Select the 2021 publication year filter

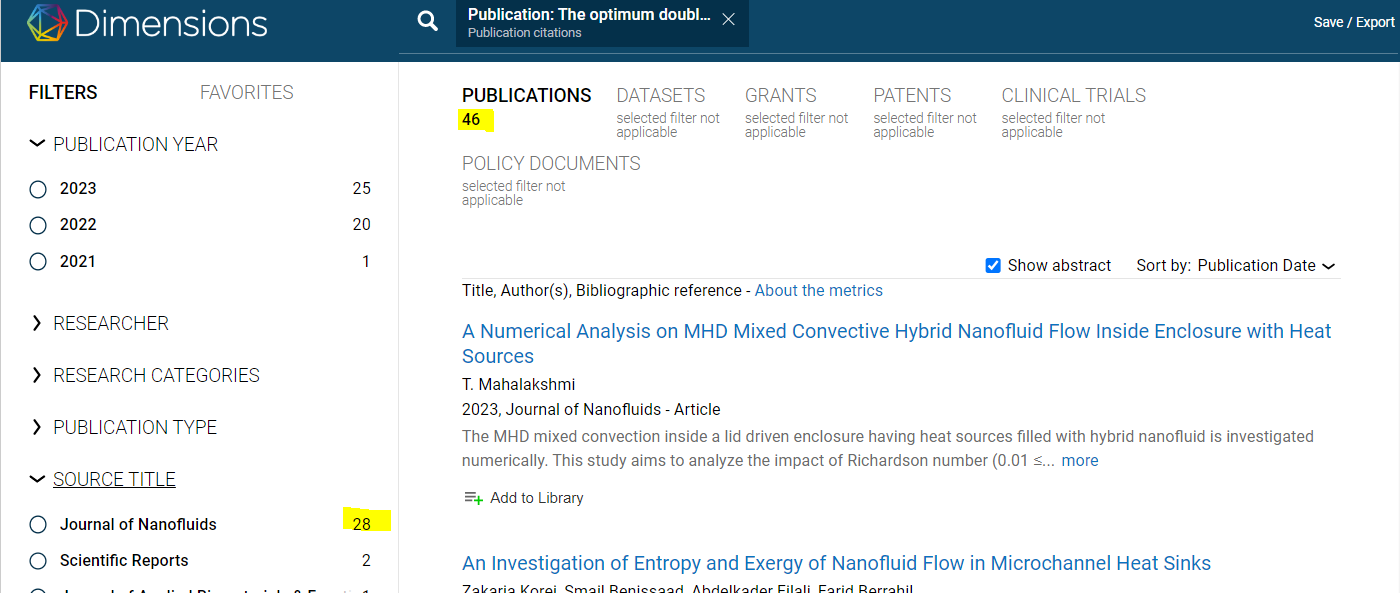[x=38, y=262]
